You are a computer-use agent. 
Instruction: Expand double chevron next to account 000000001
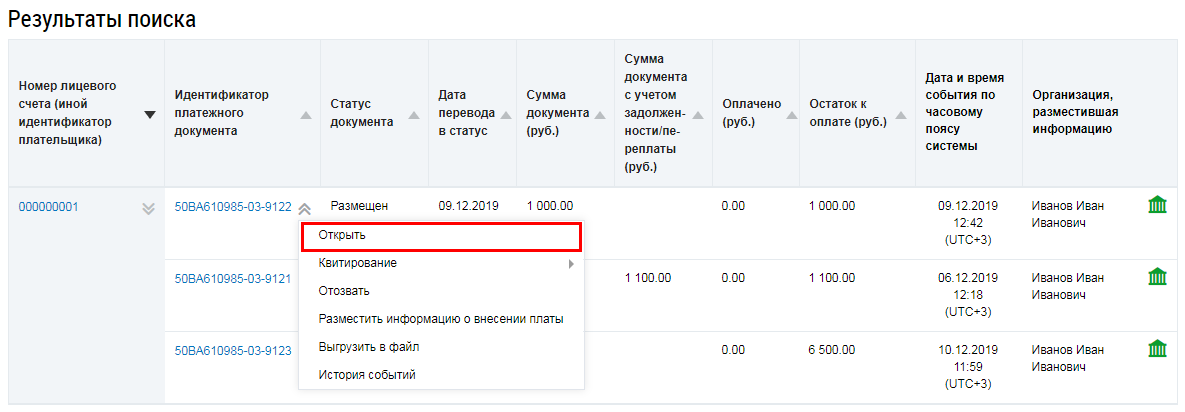coord(149,208)
